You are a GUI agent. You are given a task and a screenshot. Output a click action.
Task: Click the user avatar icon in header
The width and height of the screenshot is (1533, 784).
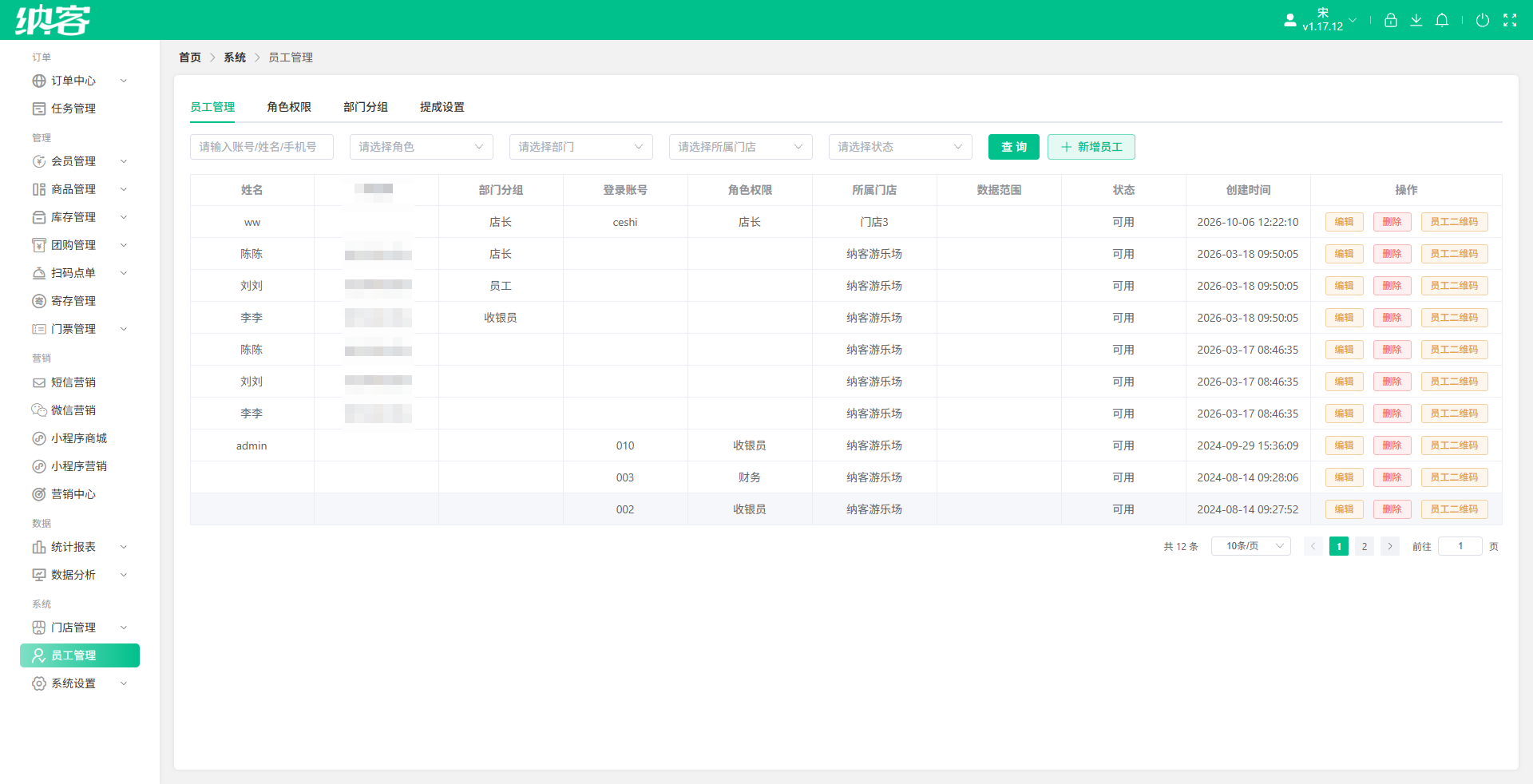[1289, 20]
